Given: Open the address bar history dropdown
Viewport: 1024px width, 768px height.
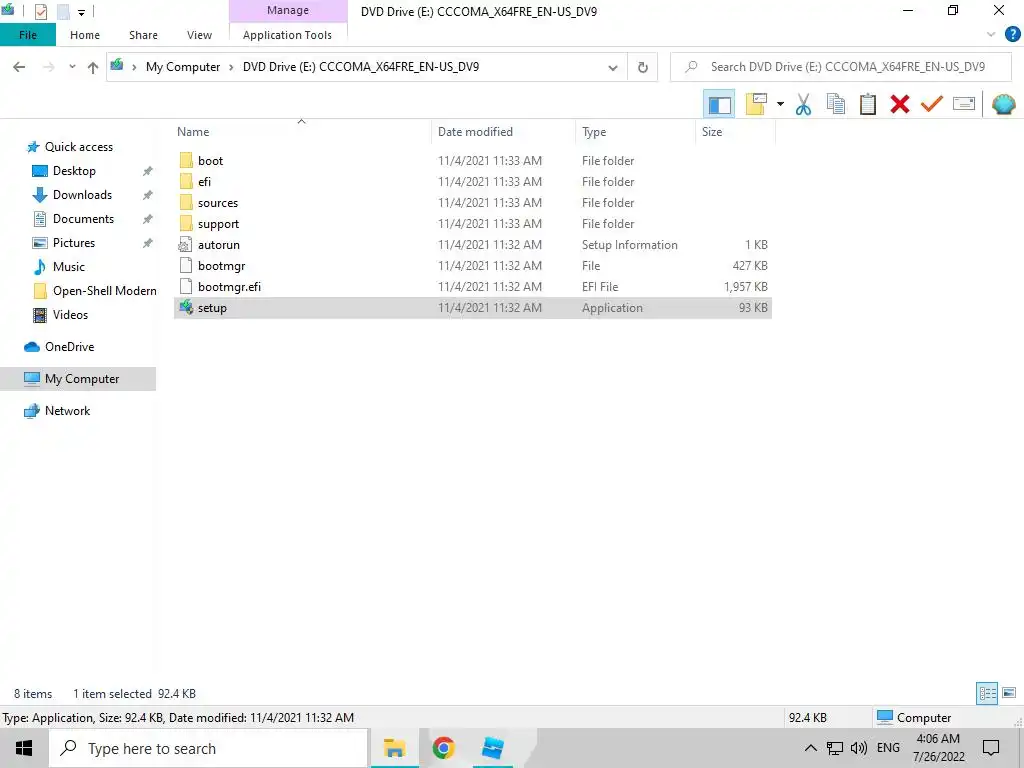Looking at the screenshot, I should point(613,67).
